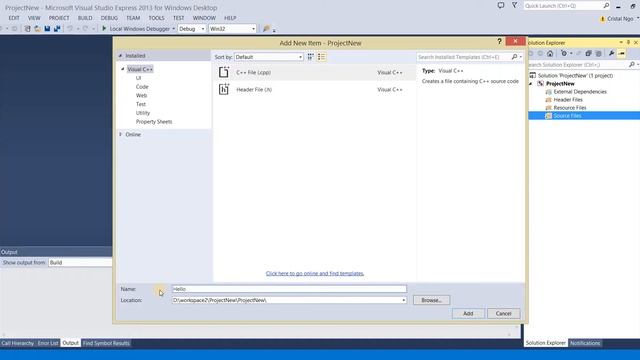Select External Dependencies in Solution Explorer
Viewport: 640px width, 360px height.
pyautogui.click(x=580, y=92)
